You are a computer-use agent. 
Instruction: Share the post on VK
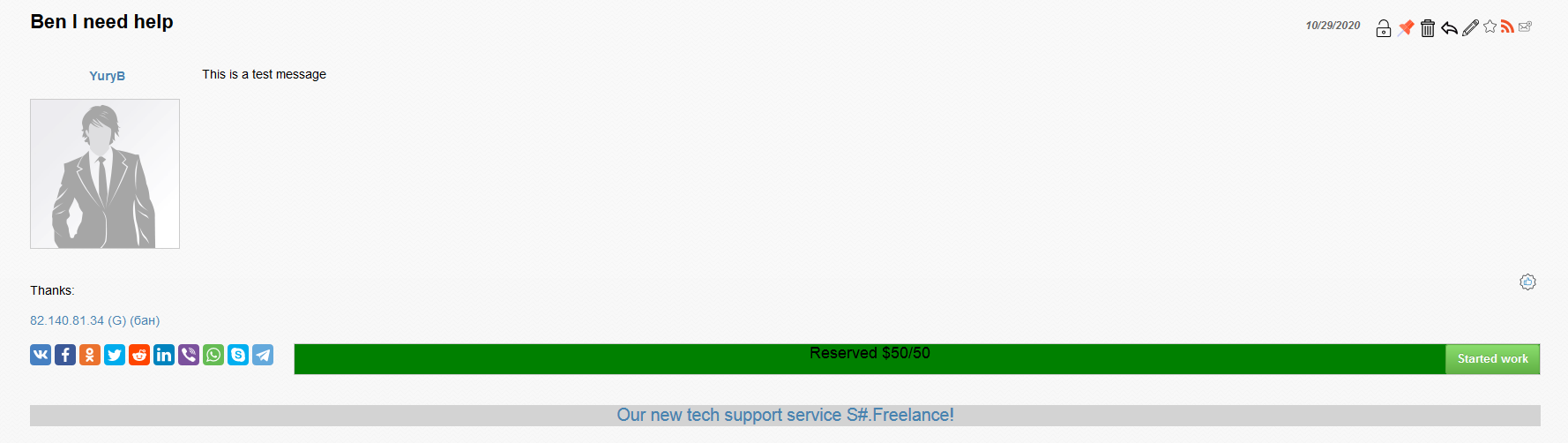(x=41, y=355)
